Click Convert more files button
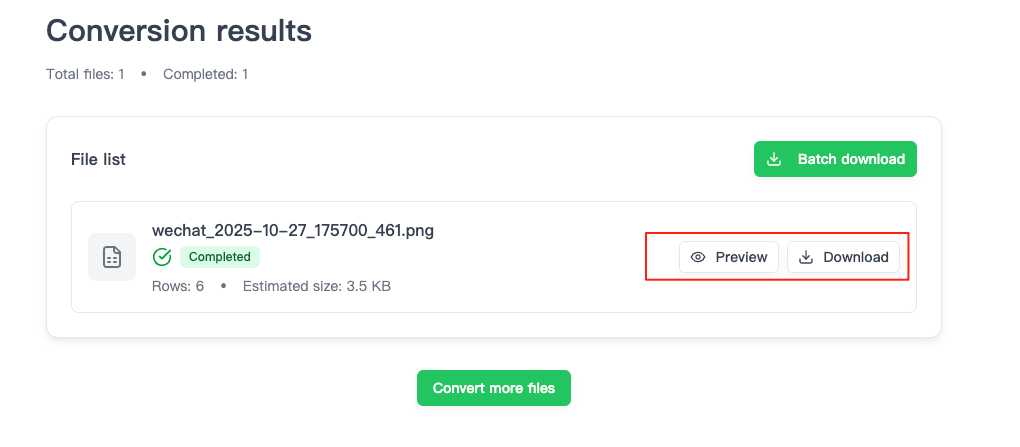Image resolution: width=1020 pixels, height=447 pixels. click(x=493, y=388)
